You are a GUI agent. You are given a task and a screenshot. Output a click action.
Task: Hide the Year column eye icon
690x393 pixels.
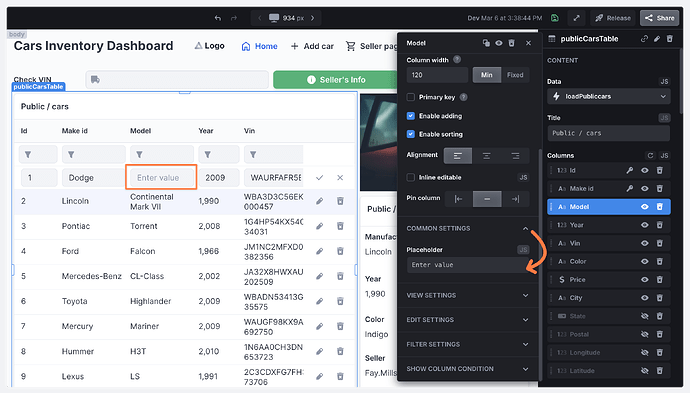(645, 225)
